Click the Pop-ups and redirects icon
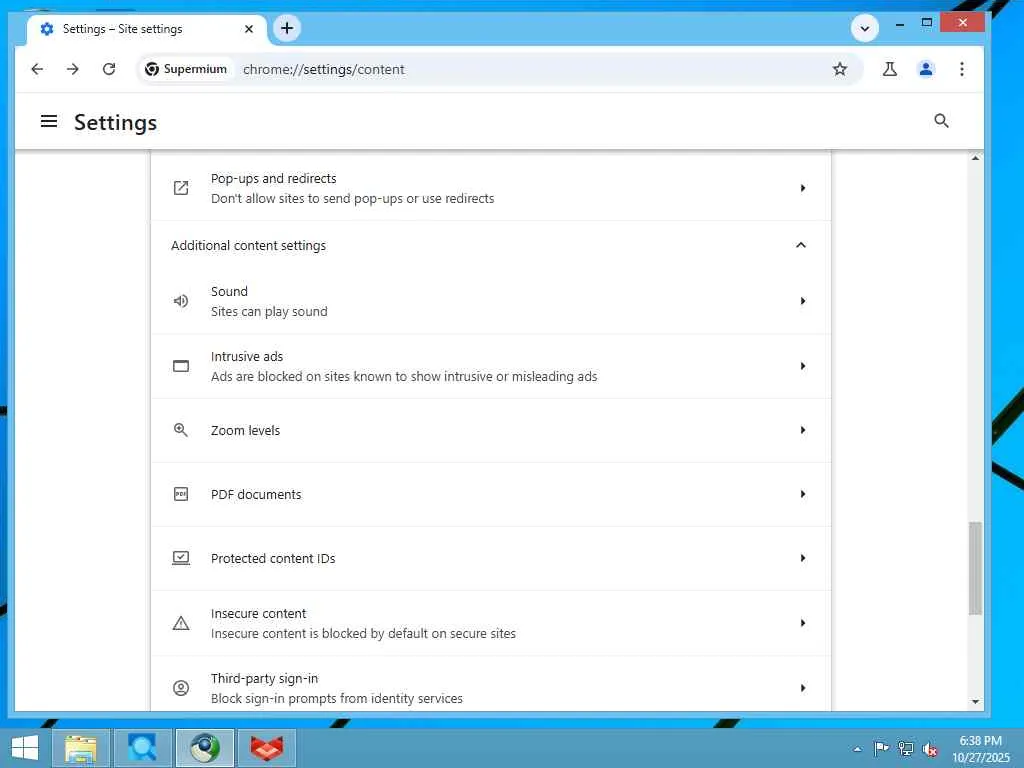Image resolution: width=1024 pixels, height=768 pixels. click(181, 188)
